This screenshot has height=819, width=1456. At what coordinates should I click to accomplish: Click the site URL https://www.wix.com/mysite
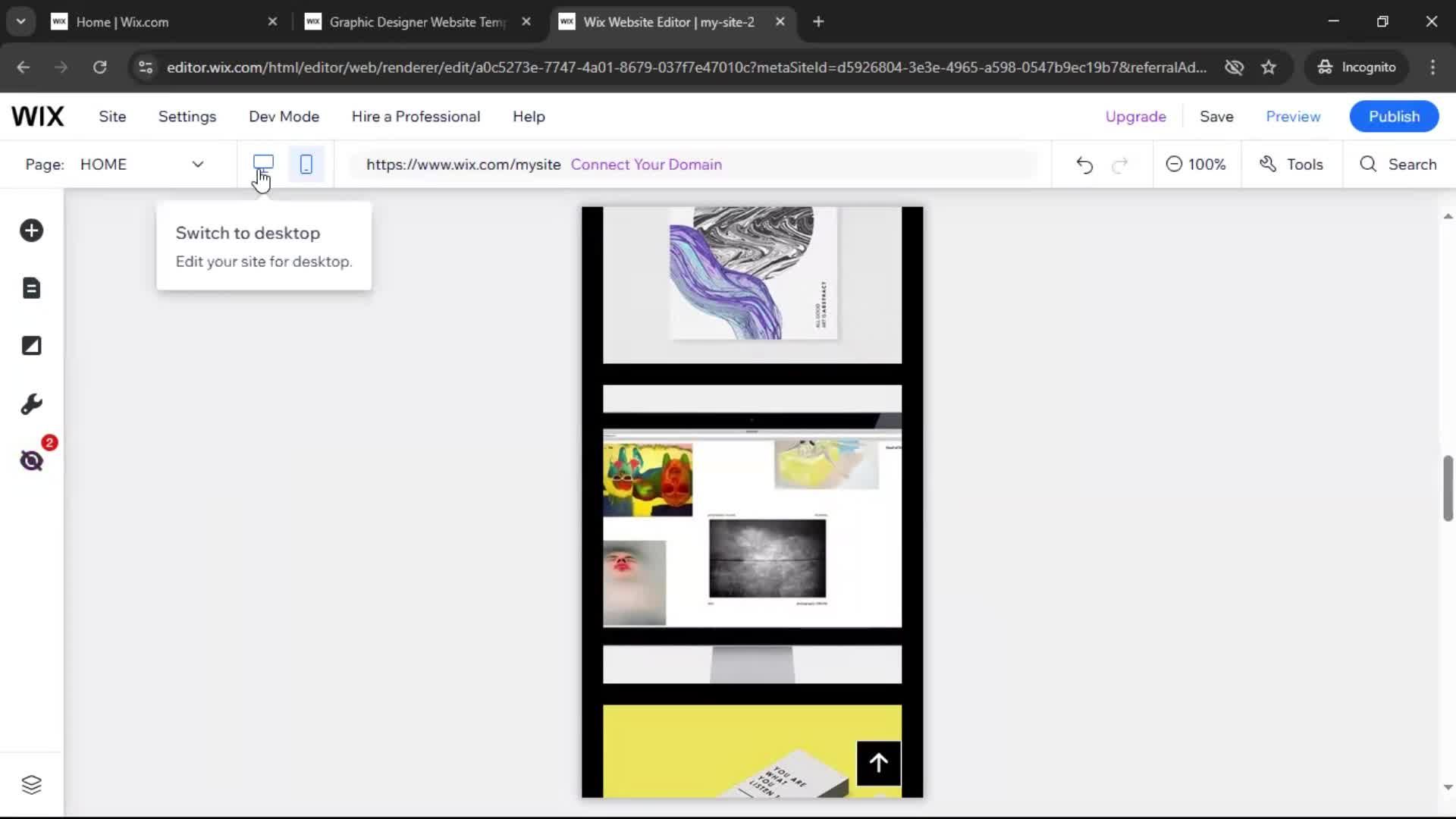pyautogui.click(x=463, y=165)
